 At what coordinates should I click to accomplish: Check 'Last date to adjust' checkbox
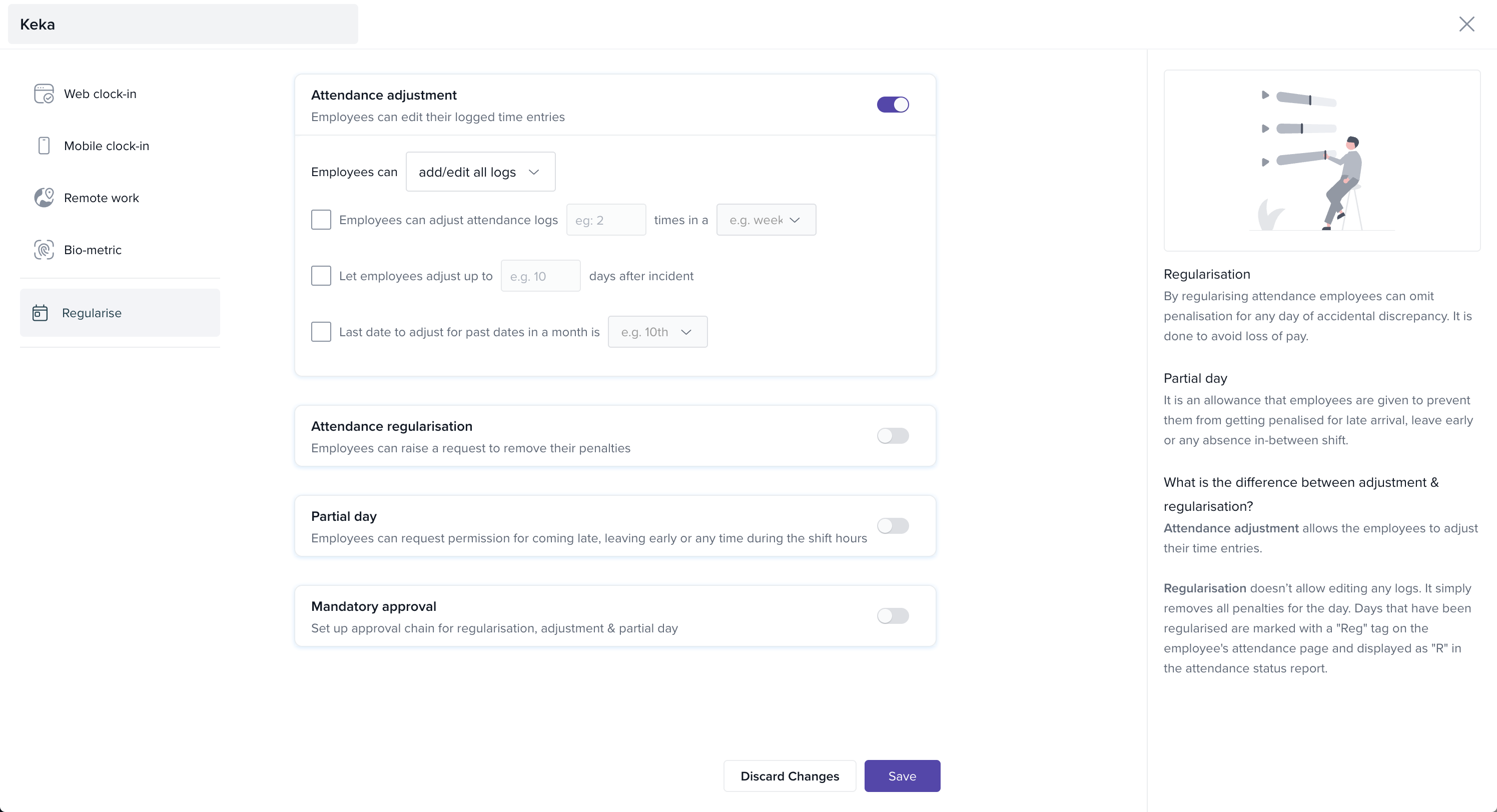click(x=321, y=332)
